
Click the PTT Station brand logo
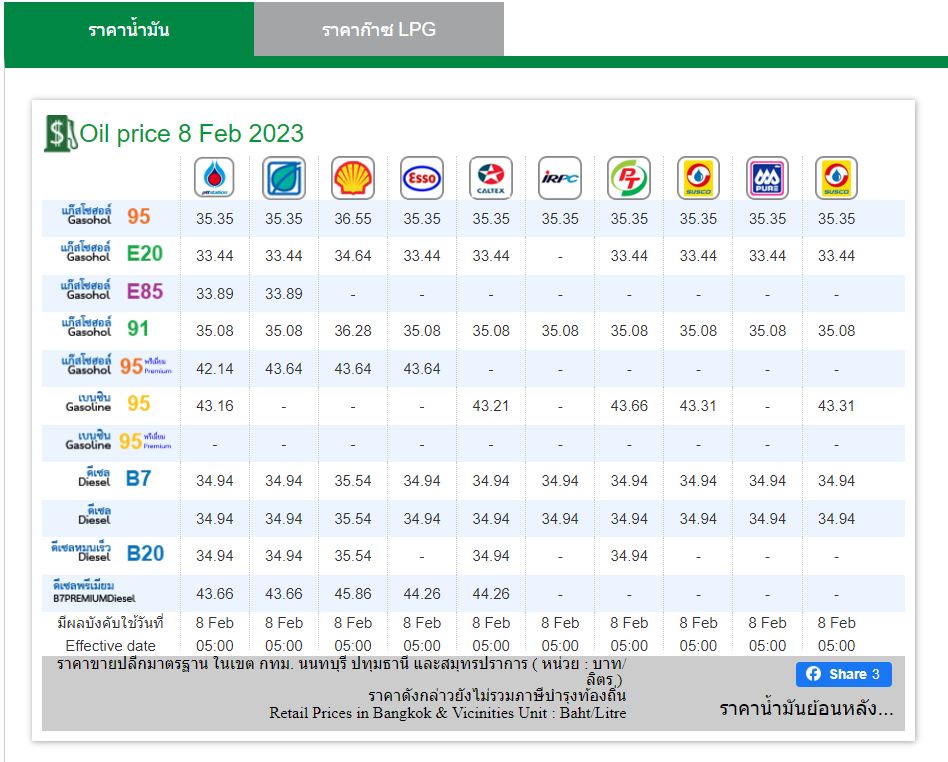click(x=215, y=178)
